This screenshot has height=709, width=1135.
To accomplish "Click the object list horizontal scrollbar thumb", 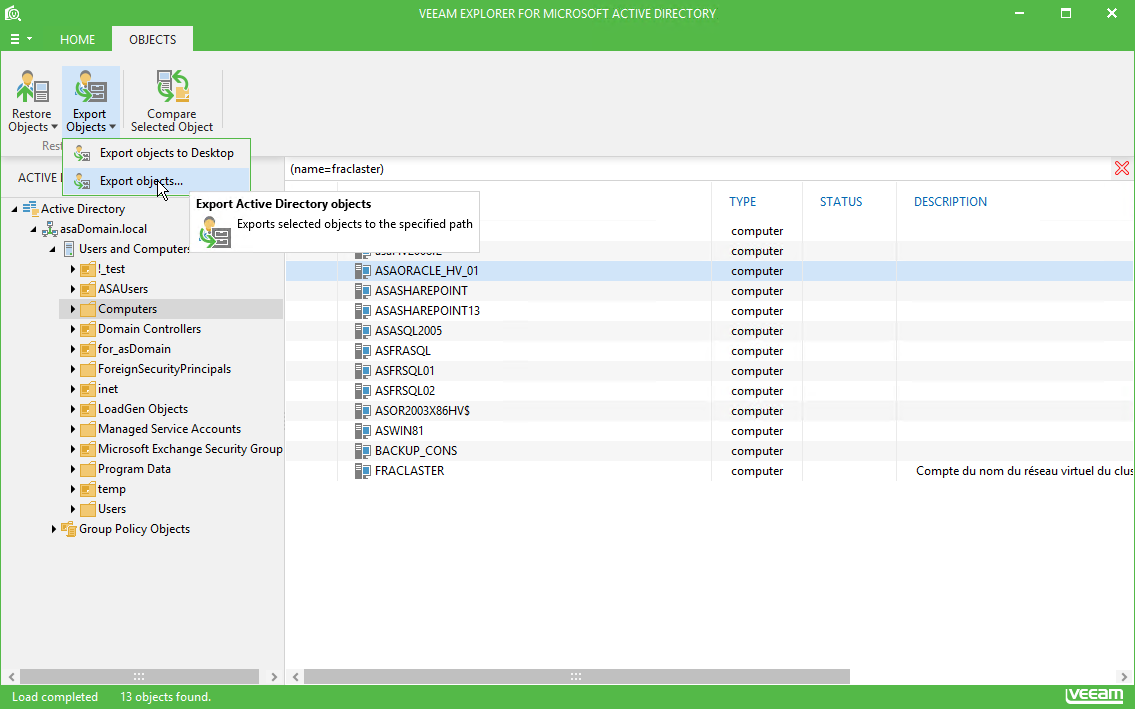I will click(577, 676).
